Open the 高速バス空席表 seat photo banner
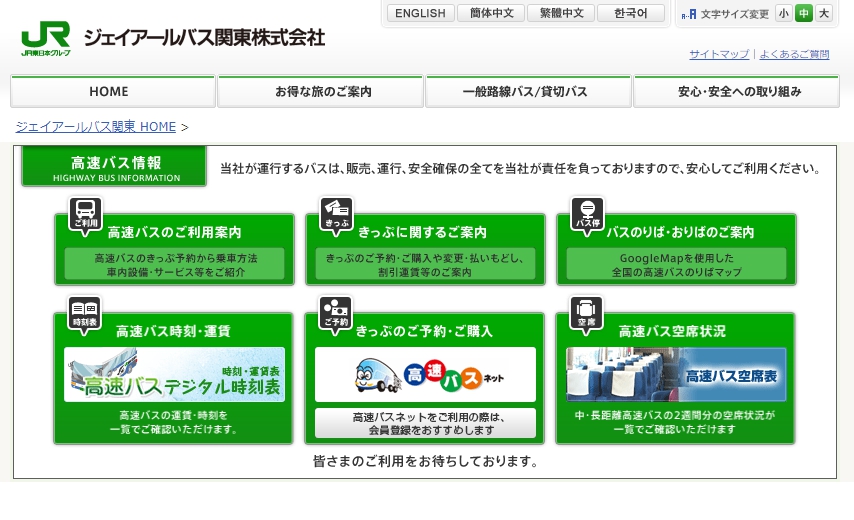The width and height of the screenshot is (854, 520). [x=676, y=375]
